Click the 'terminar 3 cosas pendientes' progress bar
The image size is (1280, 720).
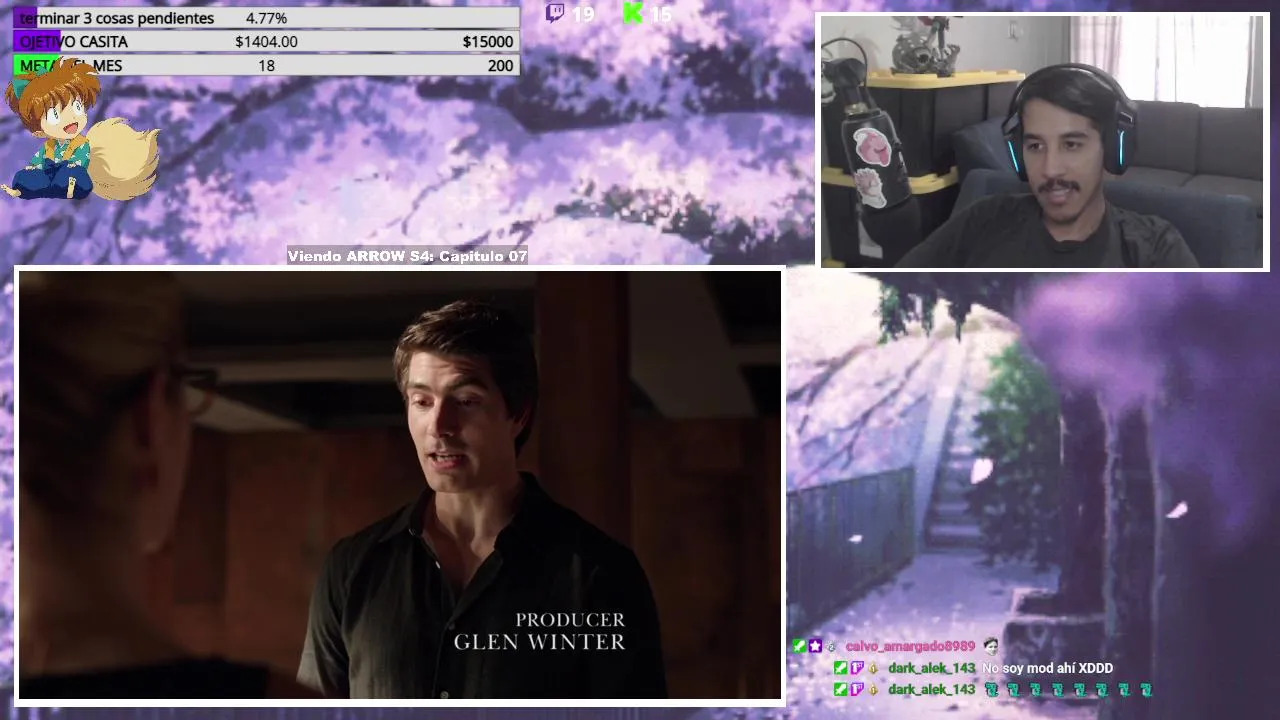click(266, 18)
